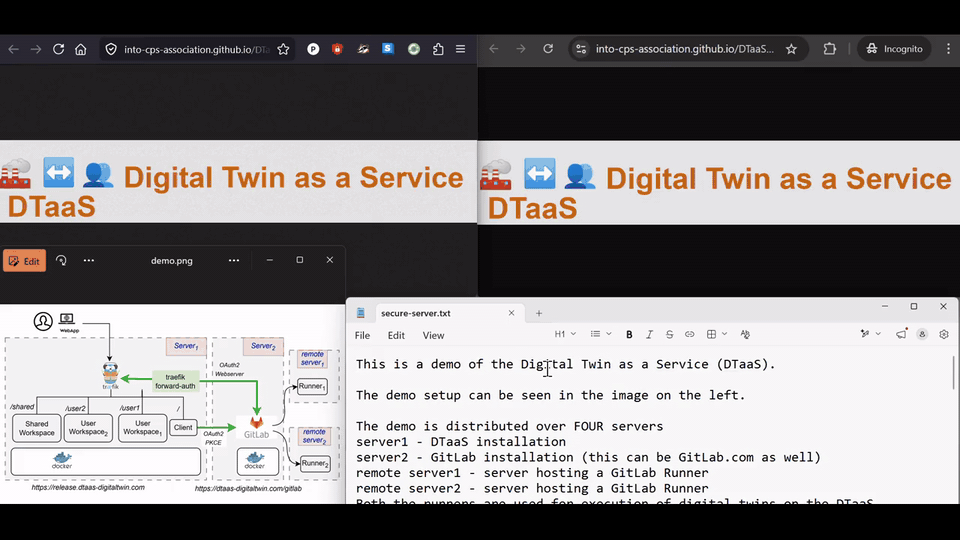
Task: Open the white circular P extension in Firefox
Action: point(313,49)
